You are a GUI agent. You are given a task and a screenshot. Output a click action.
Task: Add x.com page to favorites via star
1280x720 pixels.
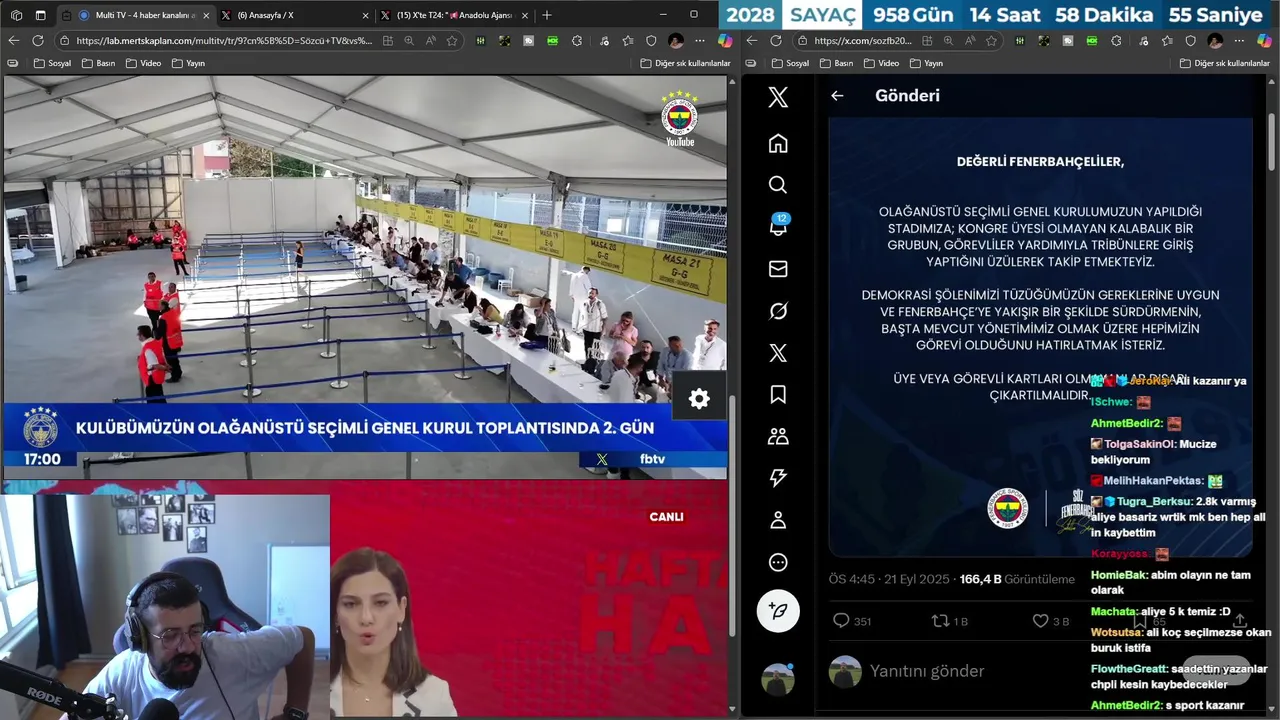coord(991,41)
